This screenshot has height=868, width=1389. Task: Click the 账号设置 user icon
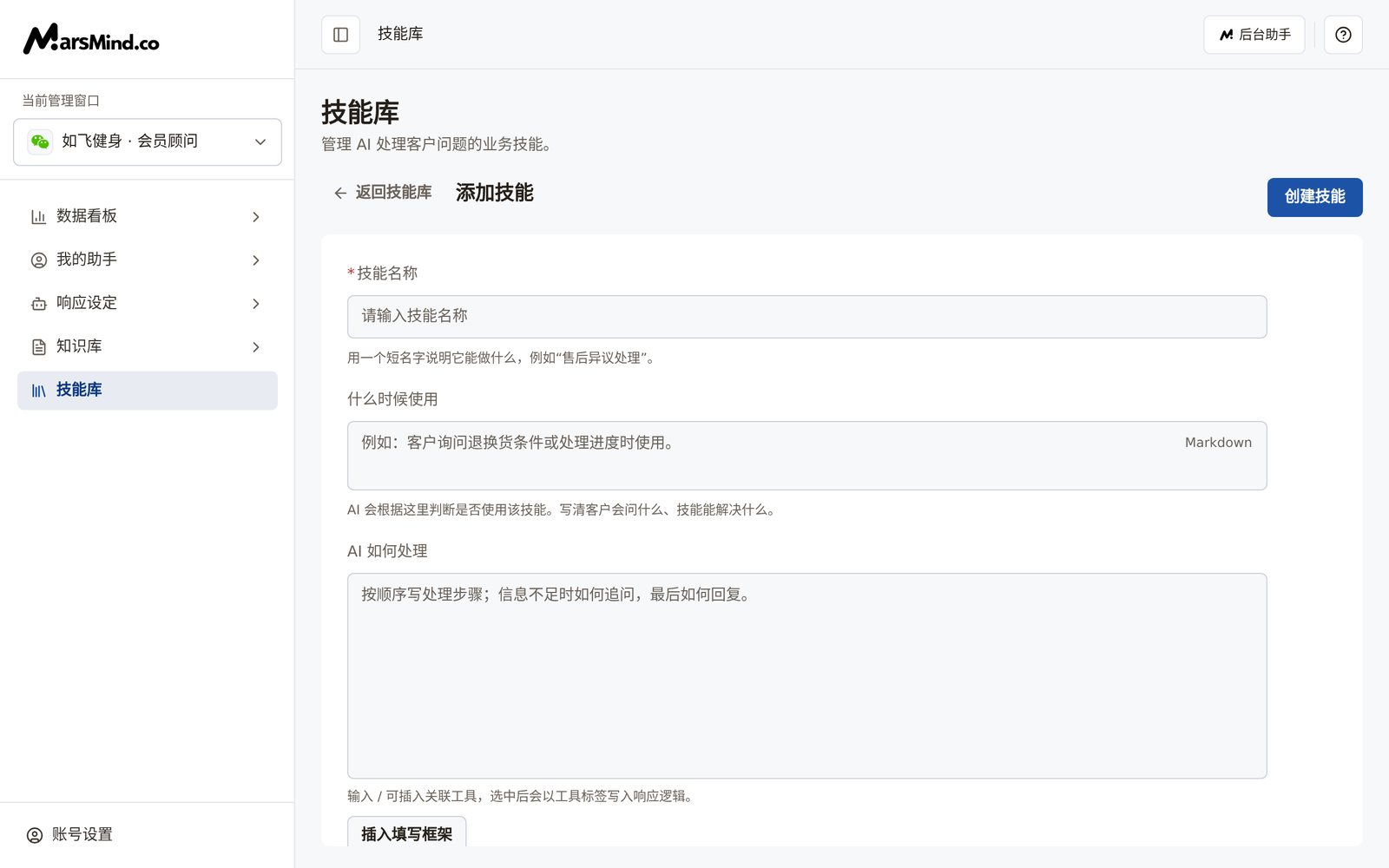[35, 835]
